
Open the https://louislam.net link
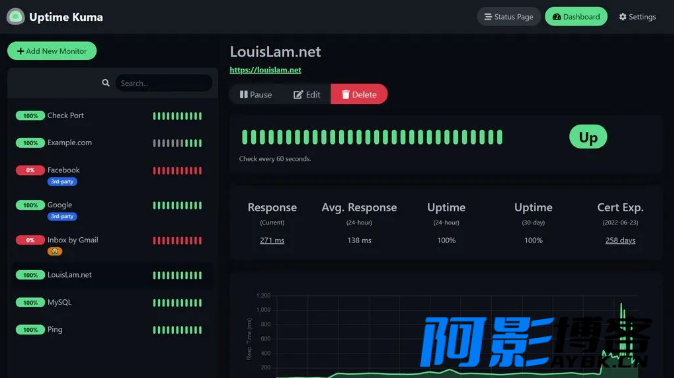point(265,70)
